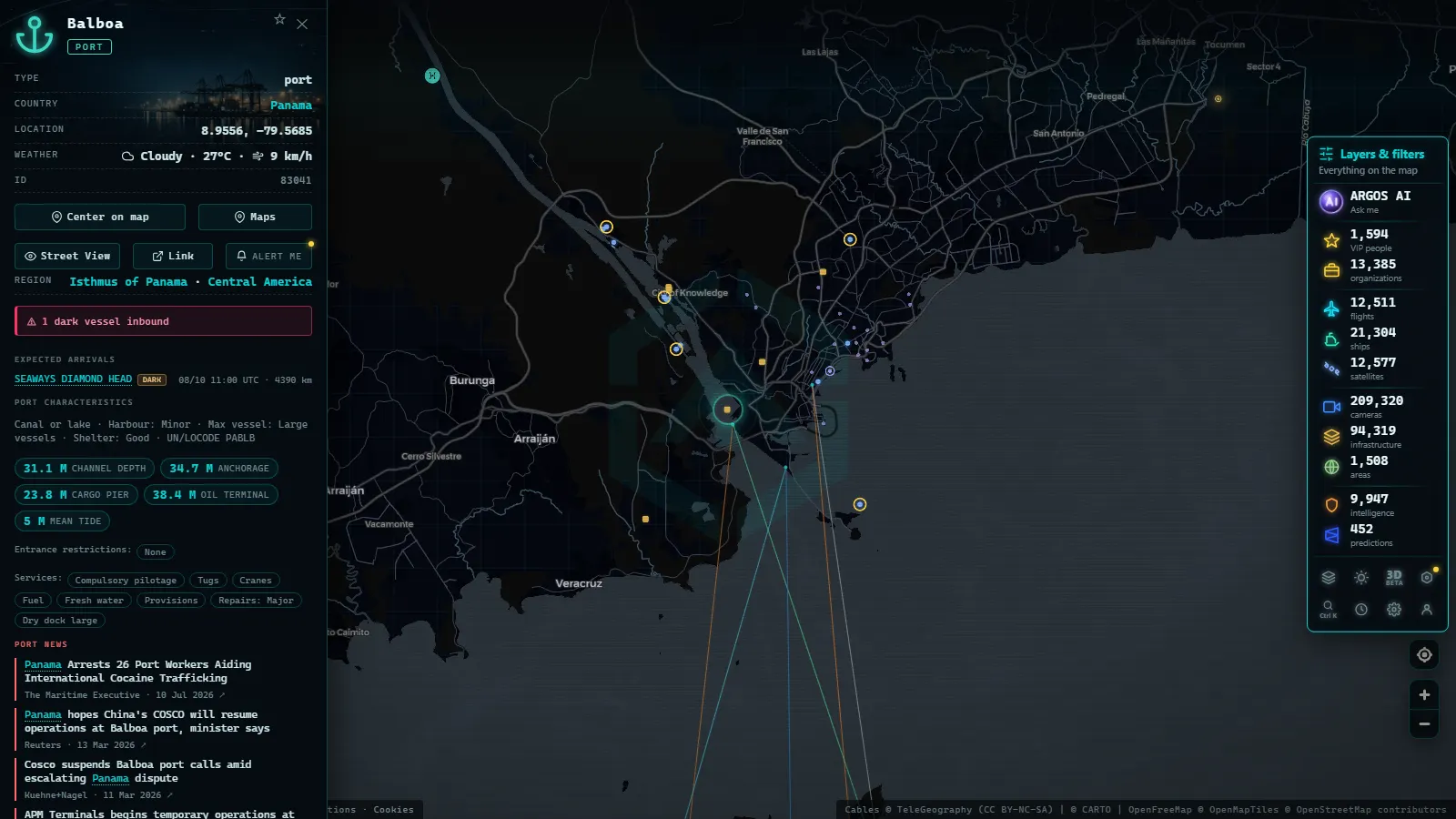The image size is (1456, 819).
Task: Open the Central America region link
Action: click(259, 282)
